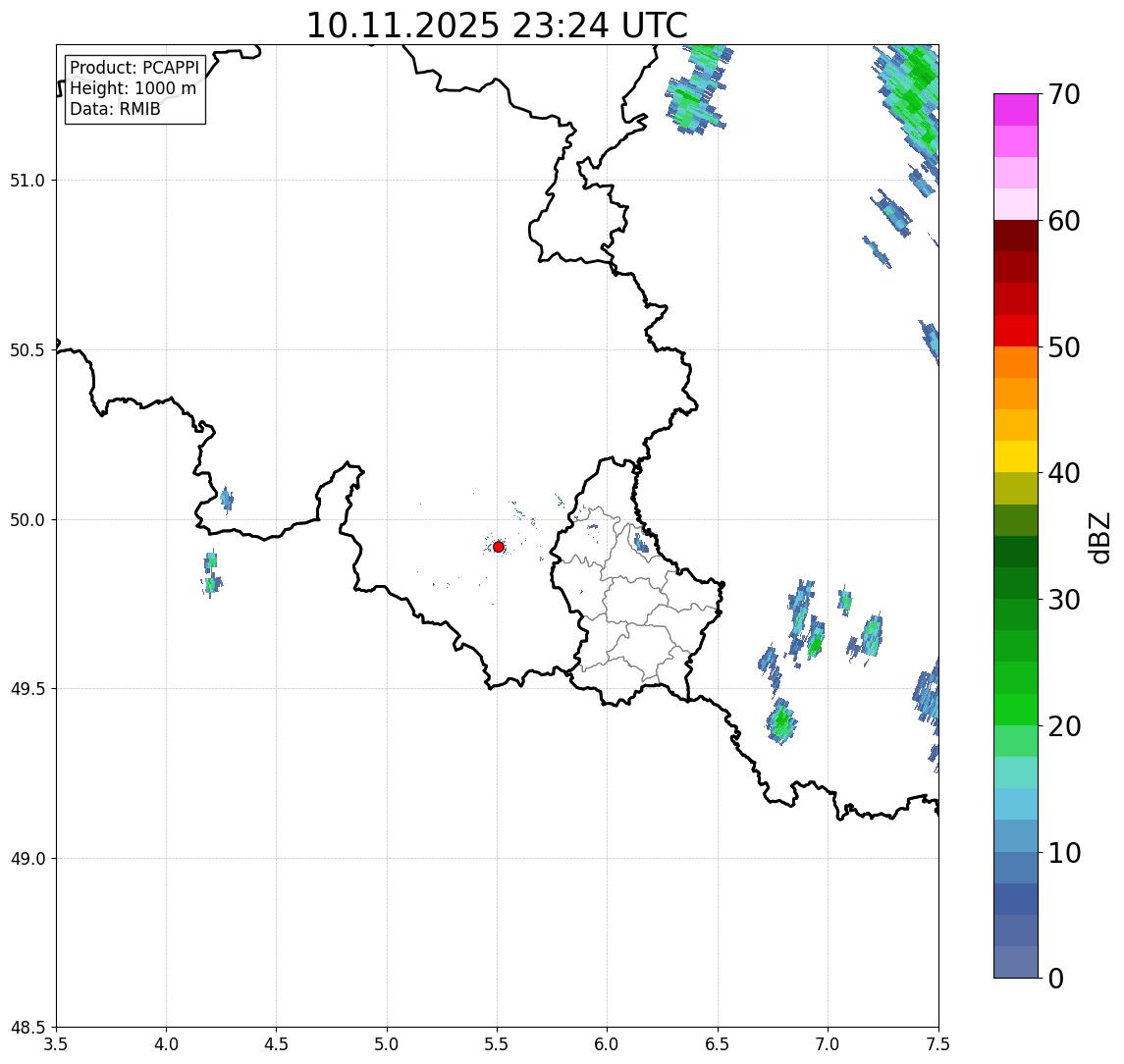The width and height of the screenshot is (1124, 1064).
Task: Click the orange colorbar segment below 50
Action: [x=1016, y=362]
